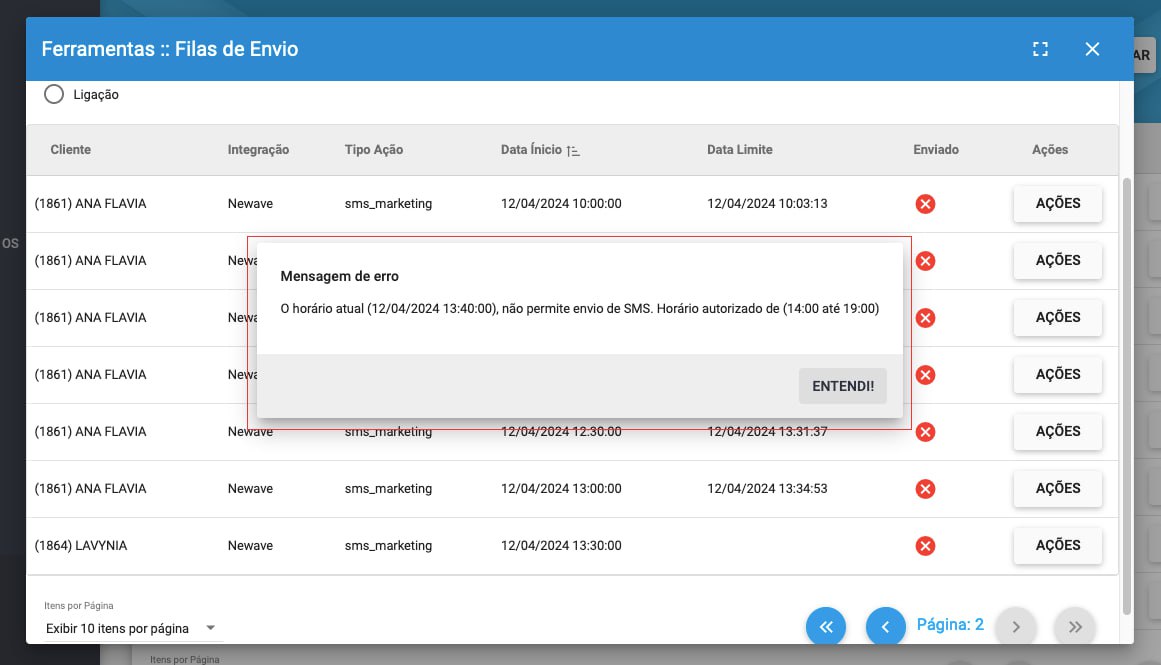Click the Integração column header

[258, 150]
